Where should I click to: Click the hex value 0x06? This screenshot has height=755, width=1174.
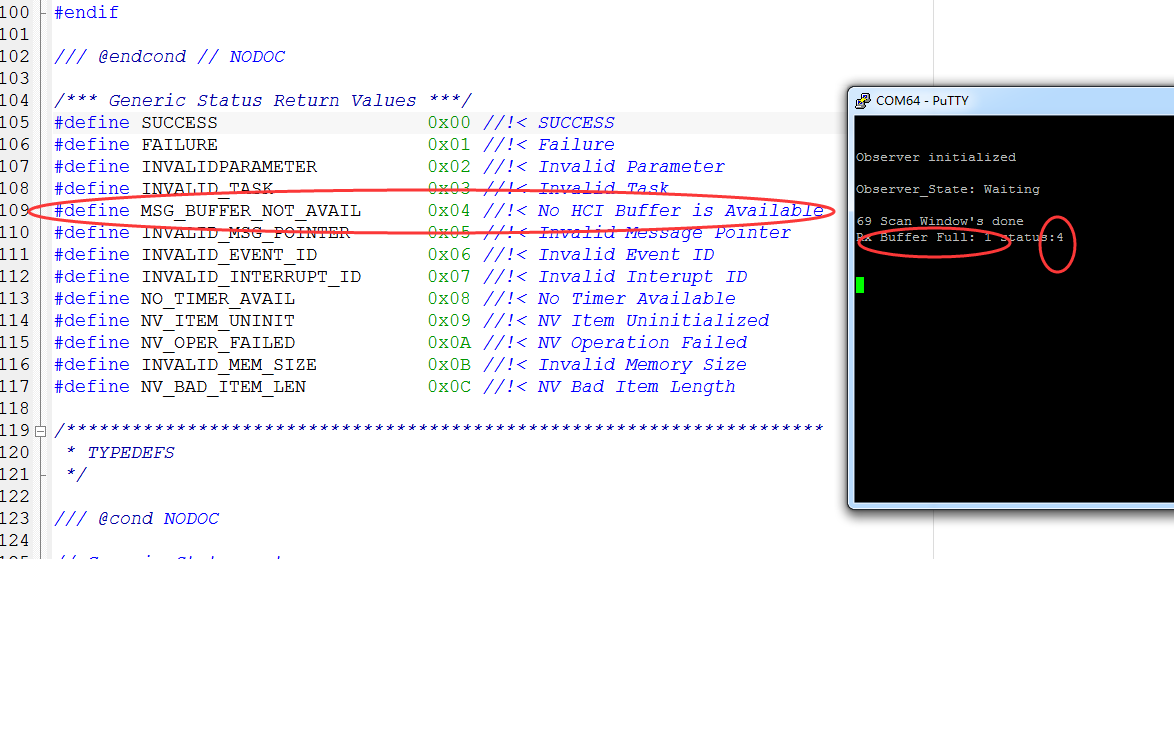[x=449, y=255]
